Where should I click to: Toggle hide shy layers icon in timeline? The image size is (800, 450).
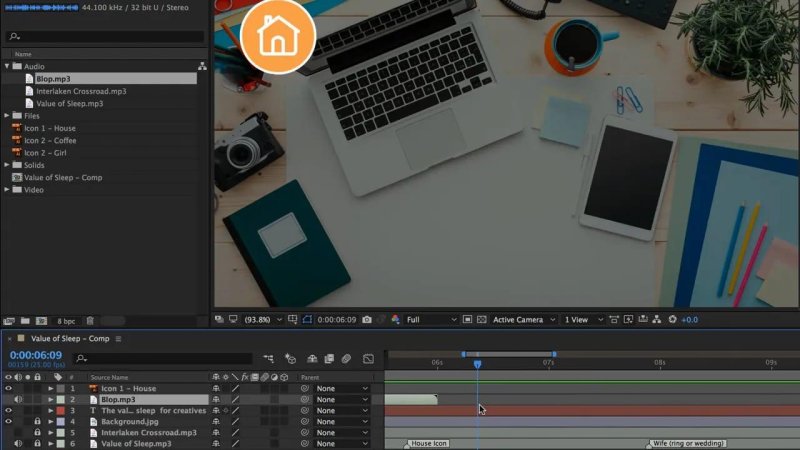312,359
